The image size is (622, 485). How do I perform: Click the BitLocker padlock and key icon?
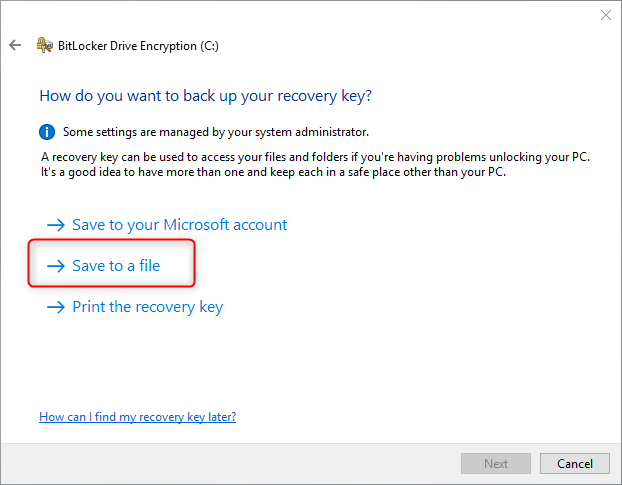(44, 45)
